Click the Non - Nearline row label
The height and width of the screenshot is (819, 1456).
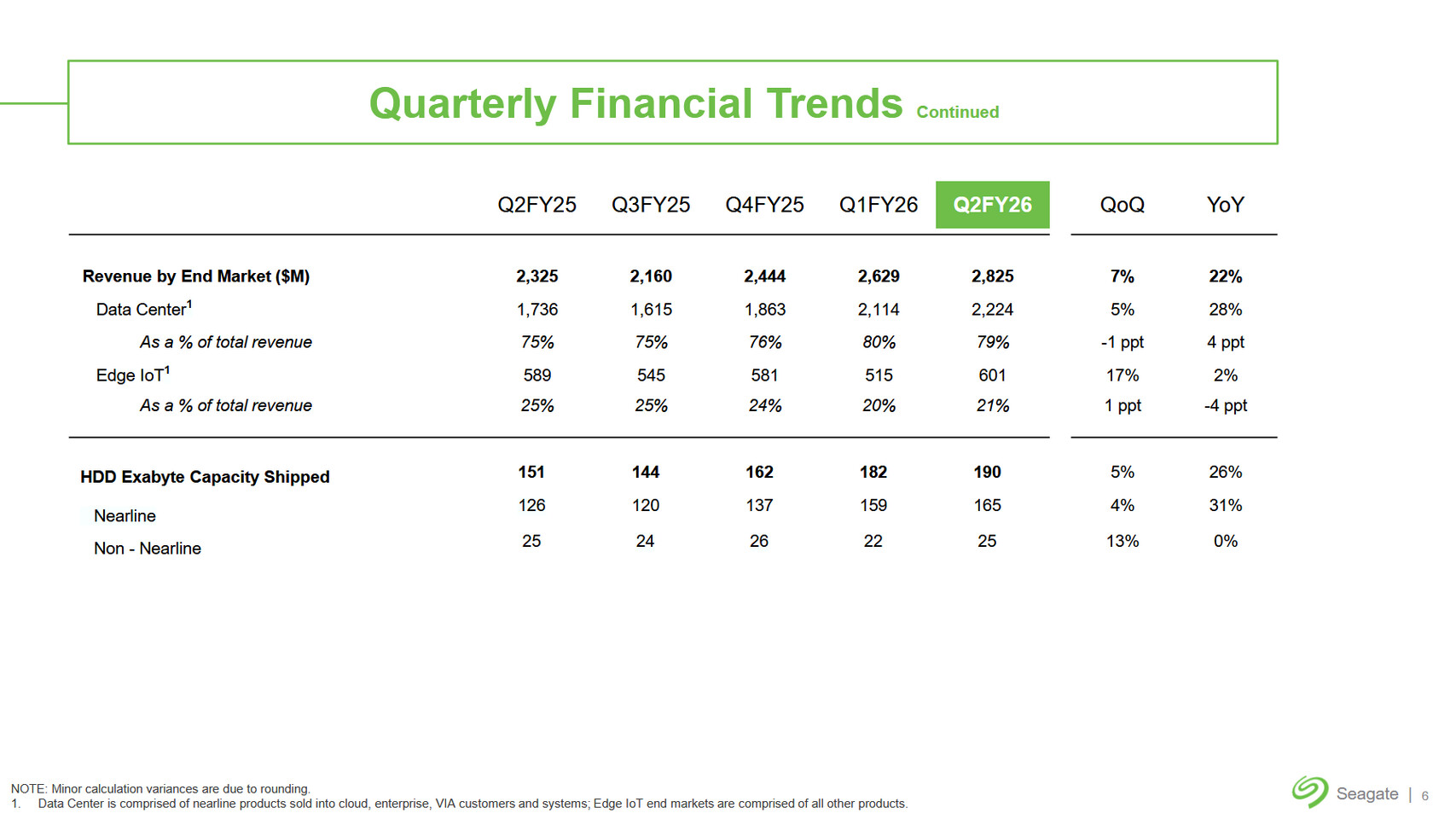[147, 548]
